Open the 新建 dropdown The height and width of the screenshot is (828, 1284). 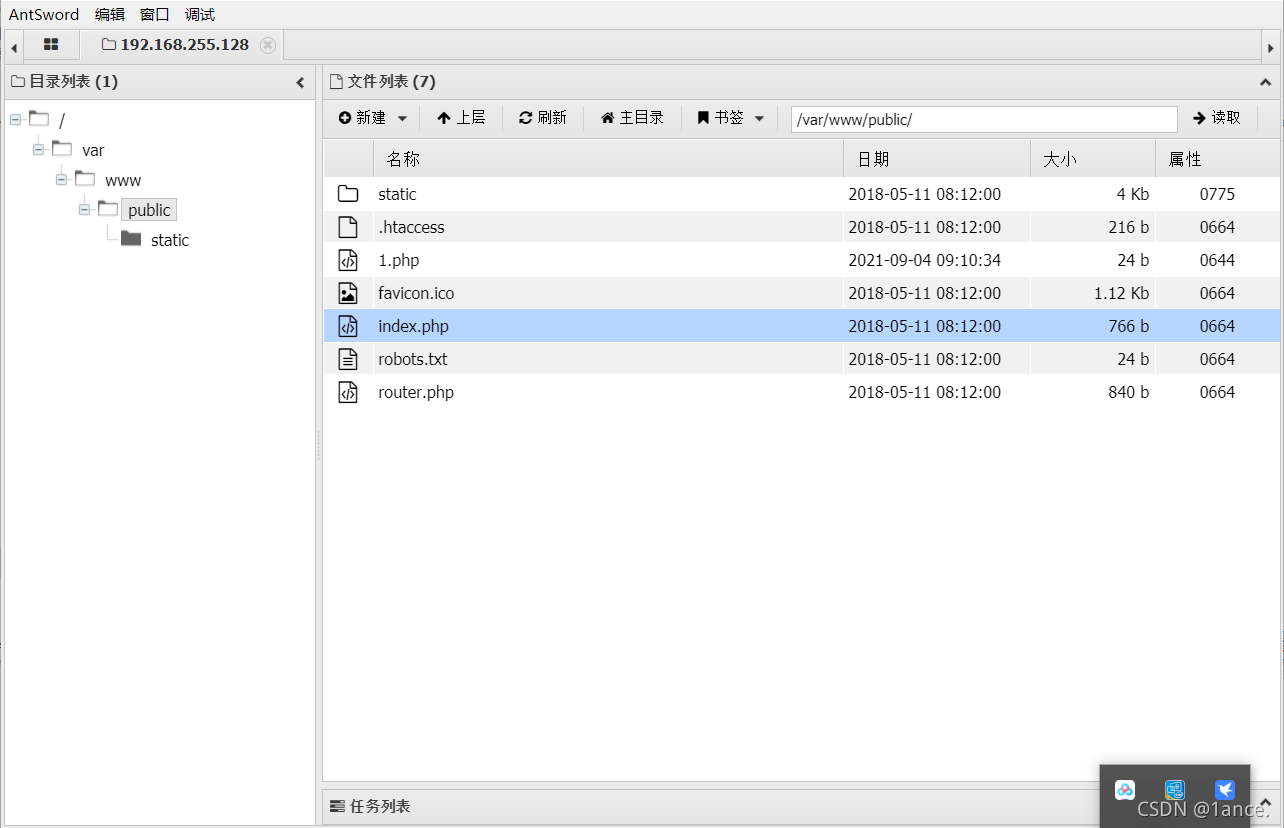tap(372, 118)
